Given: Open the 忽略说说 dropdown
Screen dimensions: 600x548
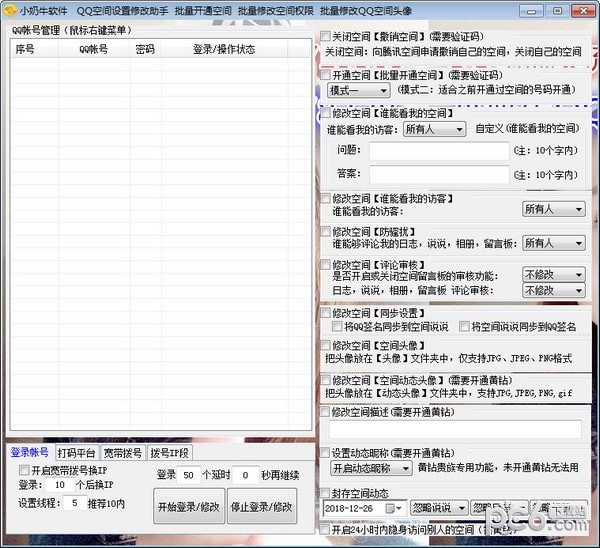Looking at the screenshot, I should 439,508.
